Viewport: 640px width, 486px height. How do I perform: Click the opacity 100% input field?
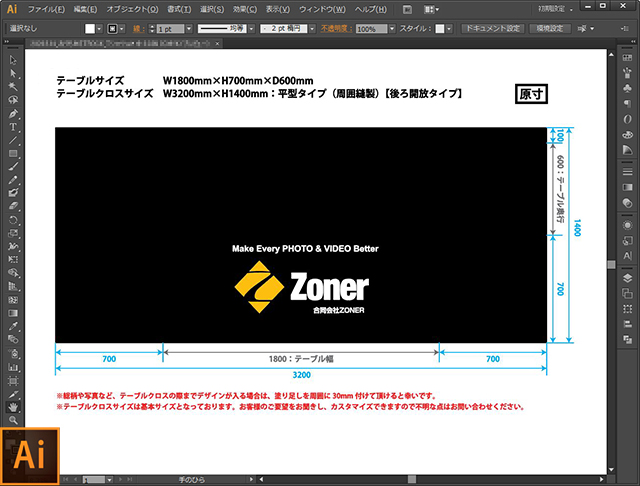tap(371, 29)
